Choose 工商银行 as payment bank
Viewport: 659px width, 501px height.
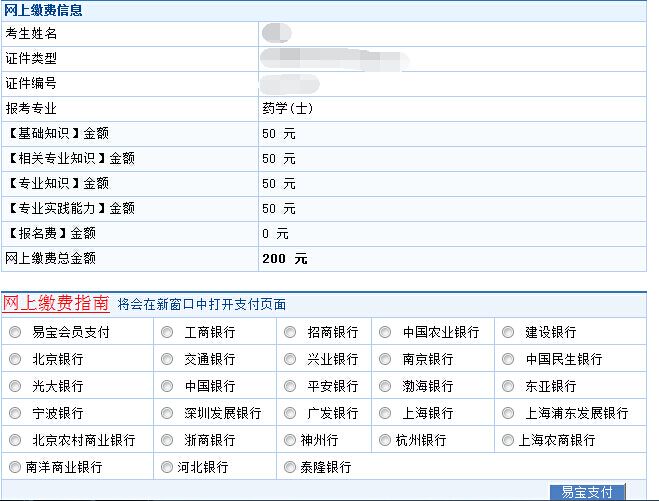coord(168,332)
